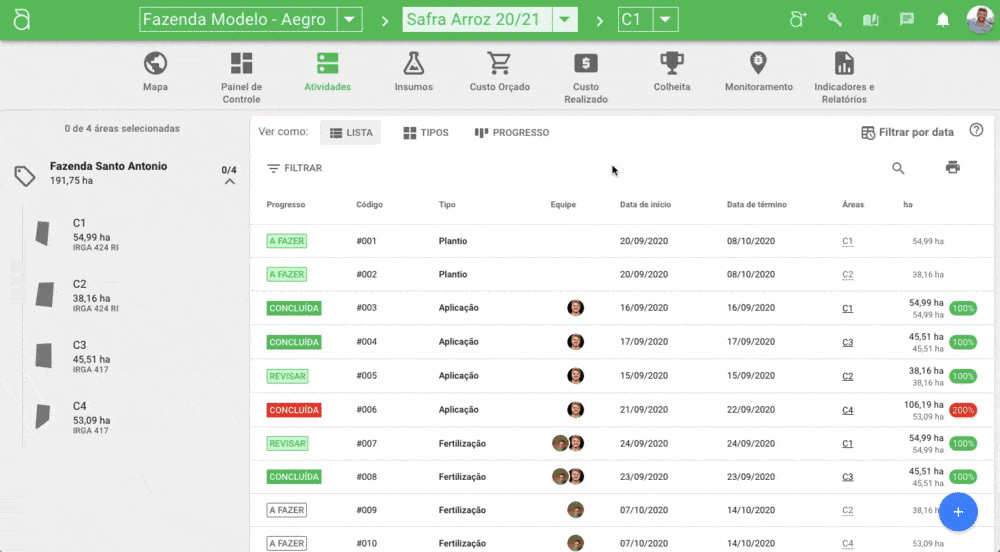Select area C1 in sidebar
The width and height of the screenshot is (1000, 552).
tap(80, 234)
